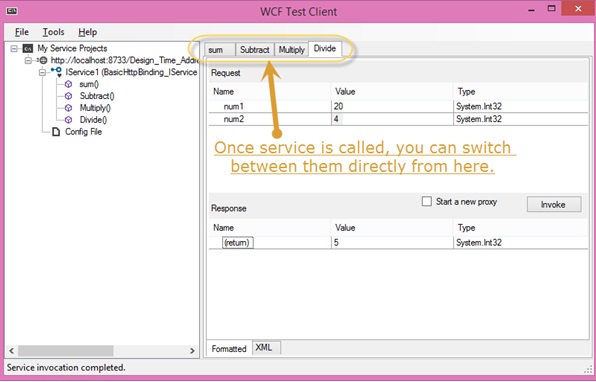Collapse the My Service Projects node
The height and width of the screenshot is (382, 596).
coord(14,48)
